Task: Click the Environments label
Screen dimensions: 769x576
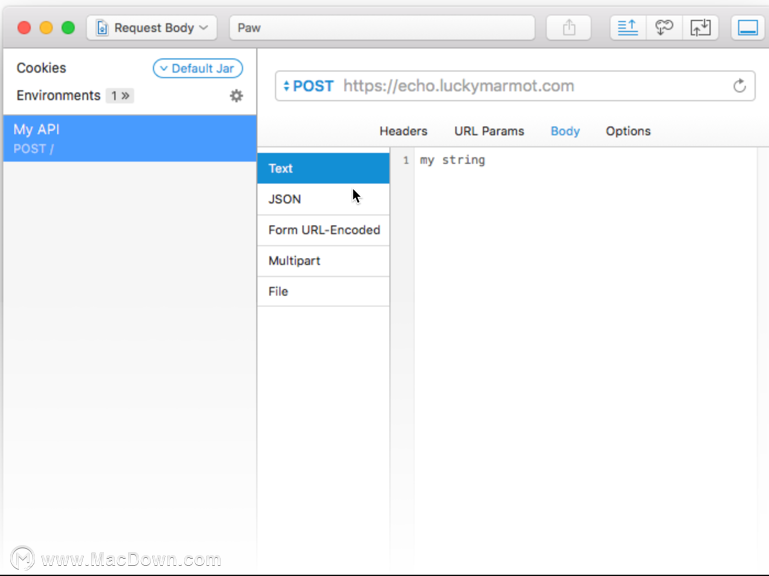Action: (x=58, y=96)
